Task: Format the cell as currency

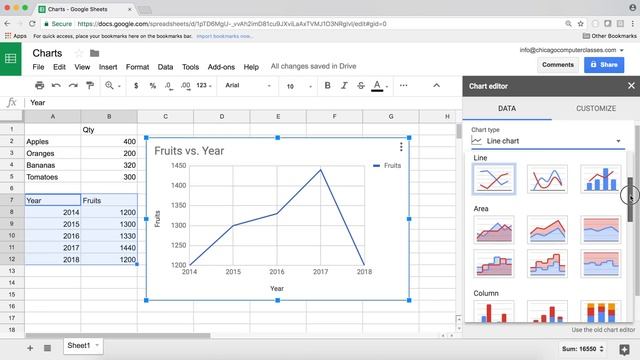Action: click(x=136, y=86)
